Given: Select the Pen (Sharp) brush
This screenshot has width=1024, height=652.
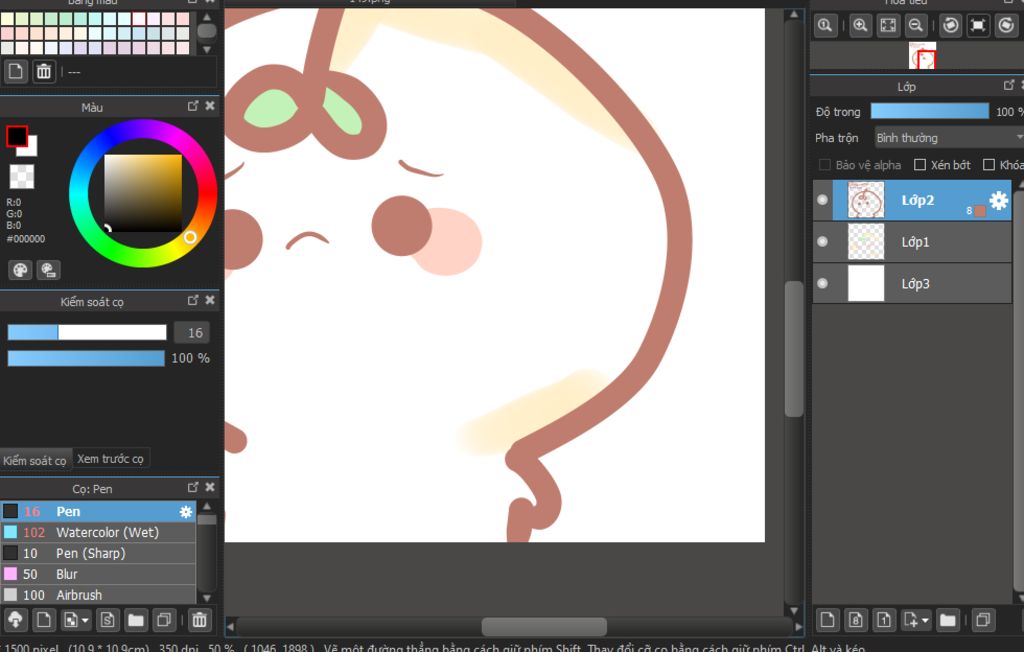Looking at the screenshot, I should (98, 553).
